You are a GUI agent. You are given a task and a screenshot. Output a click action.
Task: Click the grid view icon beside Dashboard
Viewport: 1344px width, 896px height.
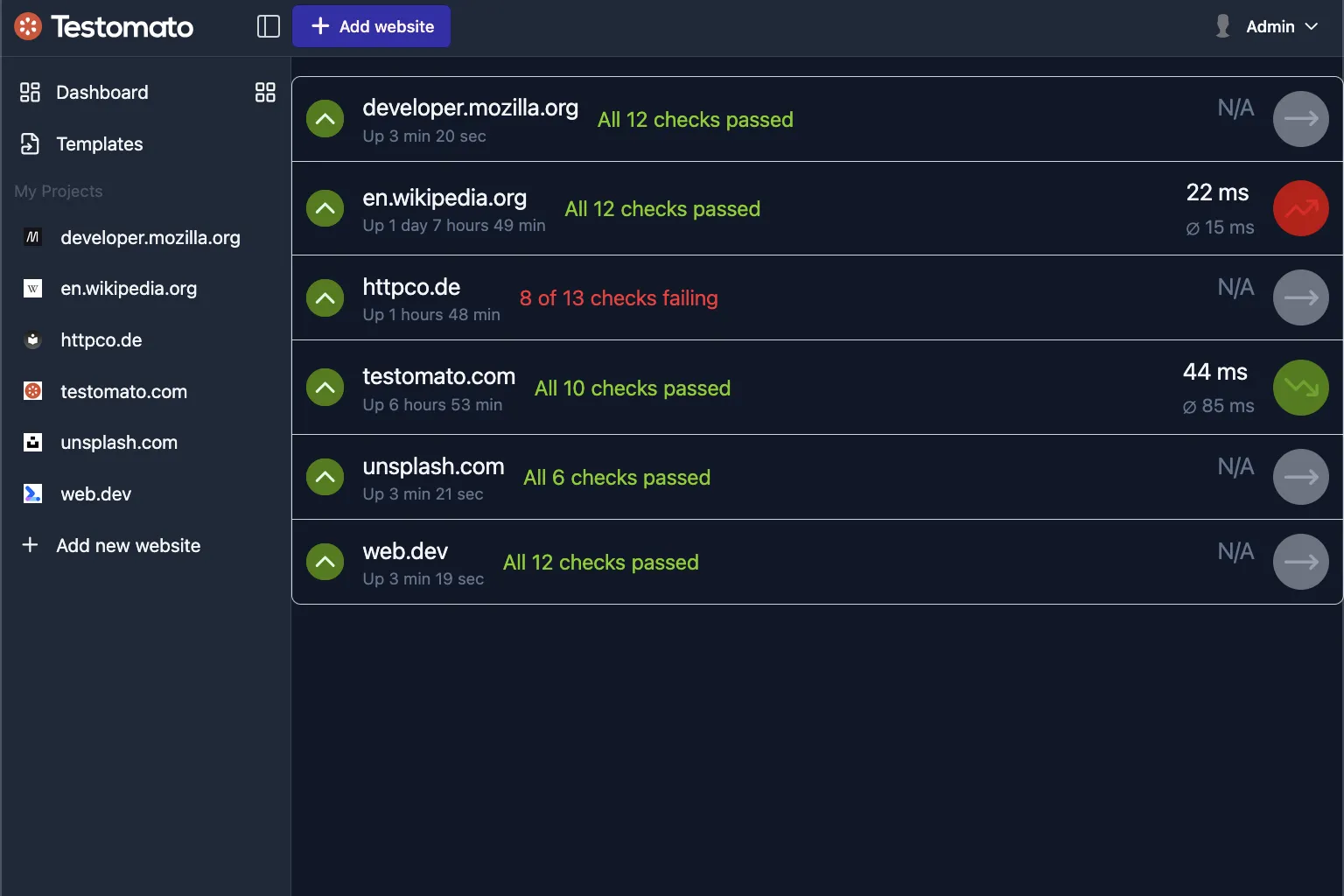coord(265,92)
